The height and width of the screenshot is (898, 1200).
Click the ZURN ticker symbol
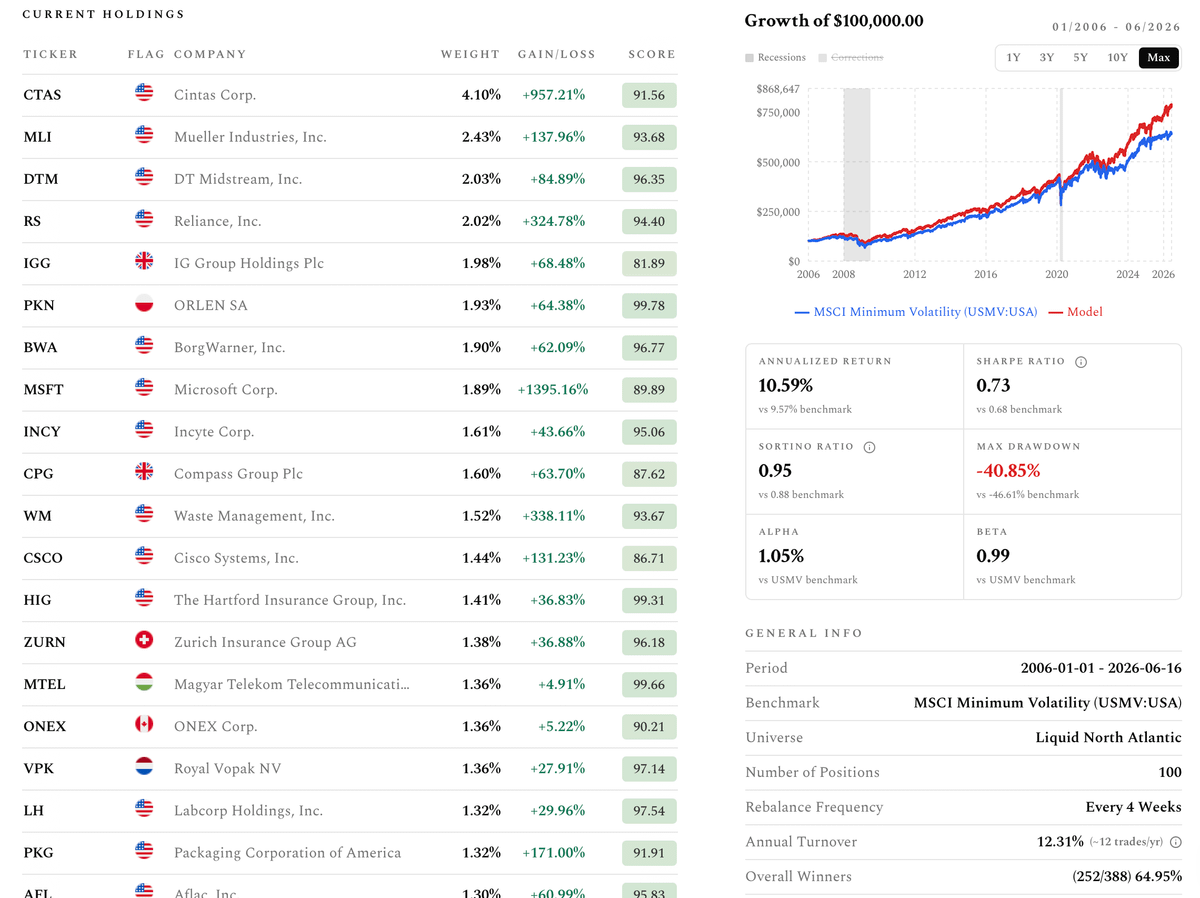(45, 642)
